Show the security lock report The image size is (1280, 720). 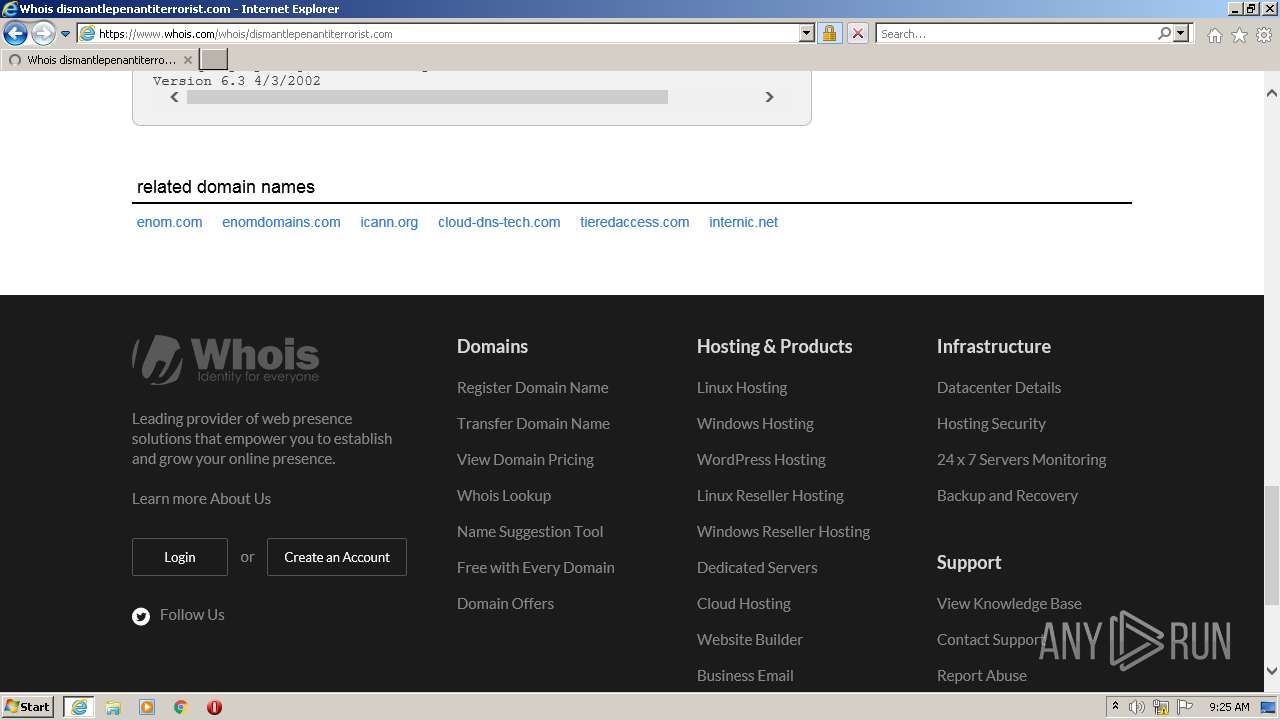pyautogui.click(x=829, y=33)
